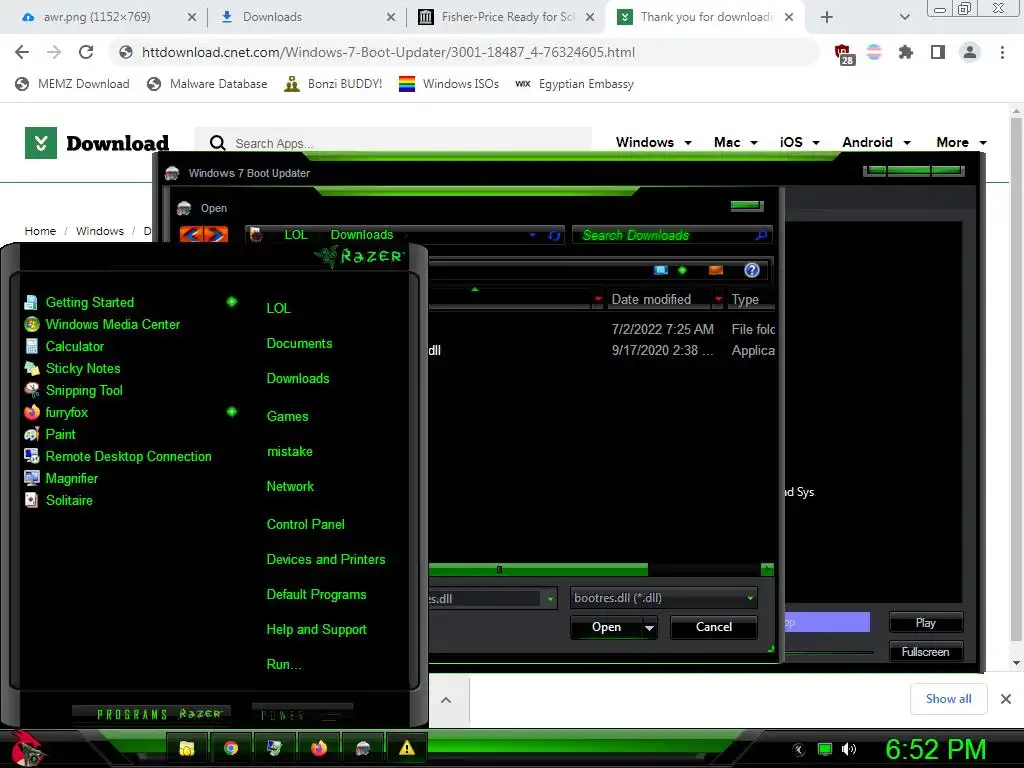This screenshot has width=1024, height=768.
Task: Open Android category dropdown on CNET
Action: click(876, 142)
